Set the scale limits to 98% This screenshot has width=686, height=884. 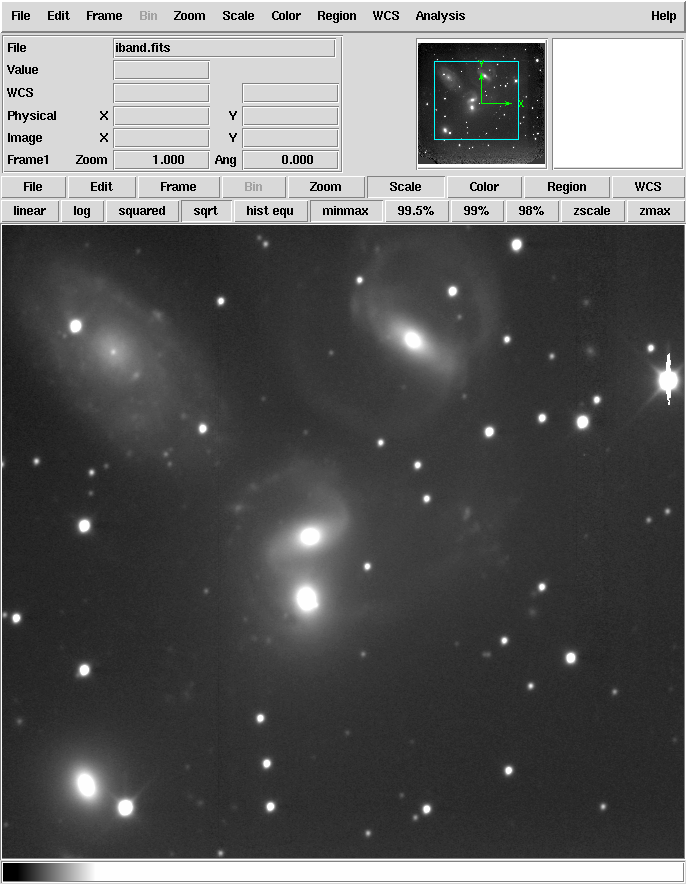(531, 211)
